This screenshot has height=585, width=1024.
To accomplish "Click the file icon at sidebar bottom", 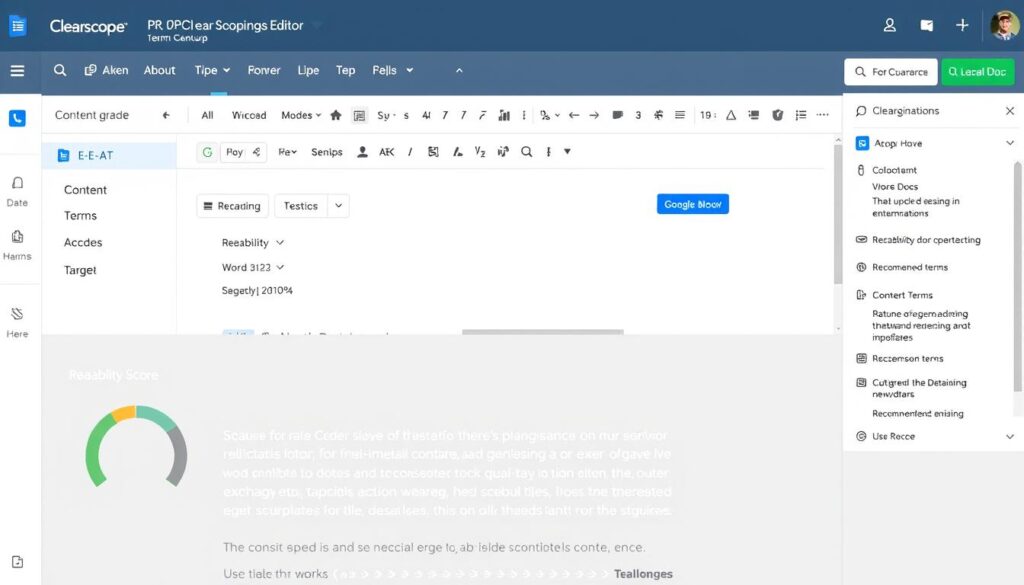I will click(18, 562).
